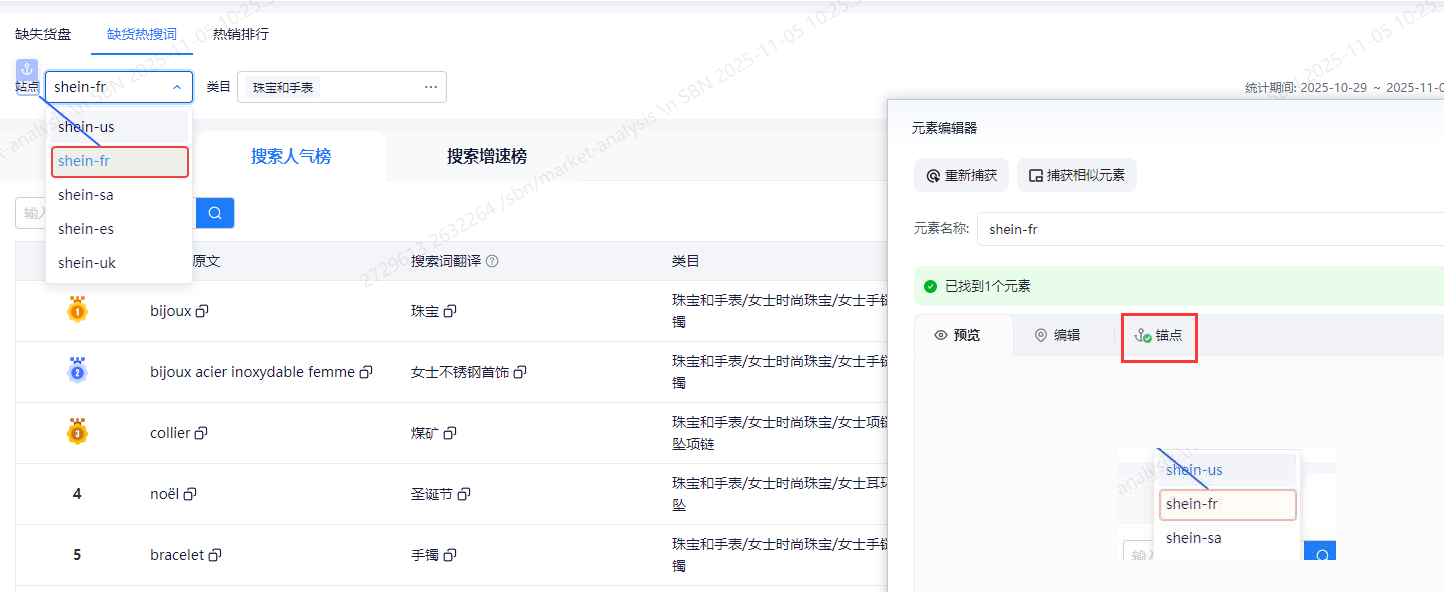
Task: Click the chevron arrow of site dropdown
Action: pyautogui.click(x=177, y=87)
